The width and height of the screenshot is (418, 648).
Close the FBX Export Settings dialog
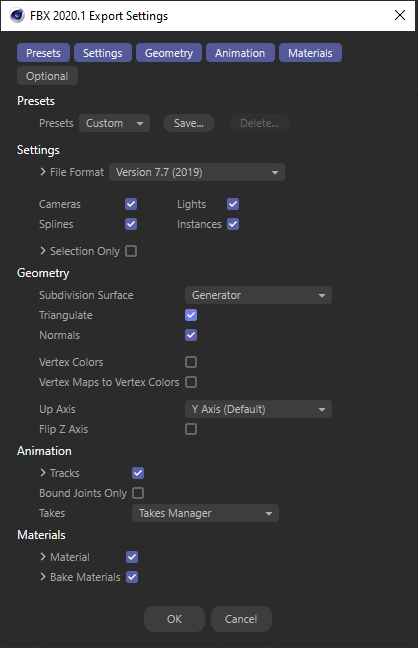click(400, 15)
